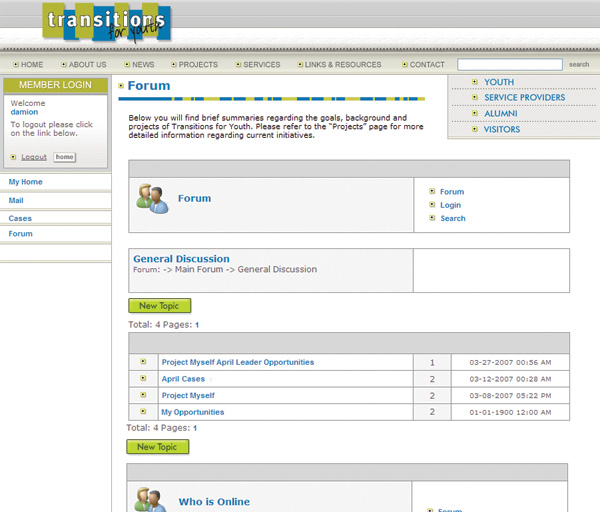
Task: Click the Forum users icon
Action: pyautogui.click(x=152, y=198)
